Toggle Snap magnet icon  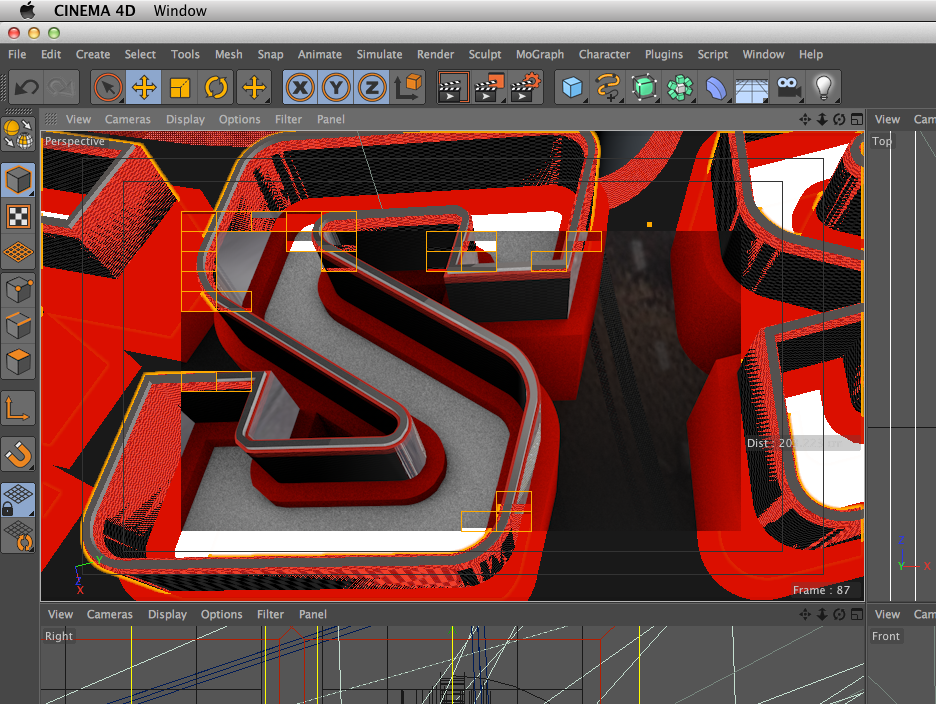pos(18,455)
